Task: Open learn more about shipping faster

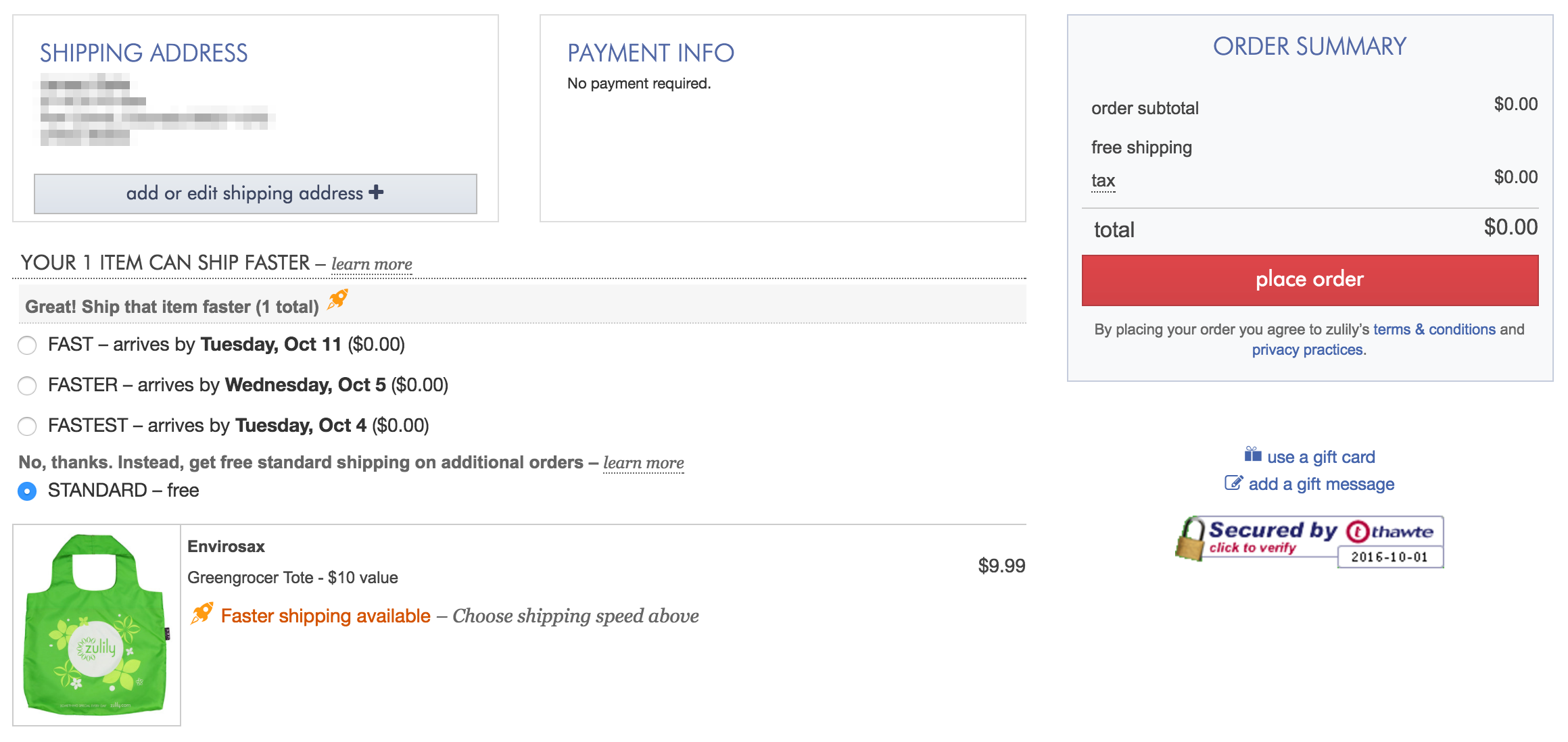Action: (x=372, y=264)
